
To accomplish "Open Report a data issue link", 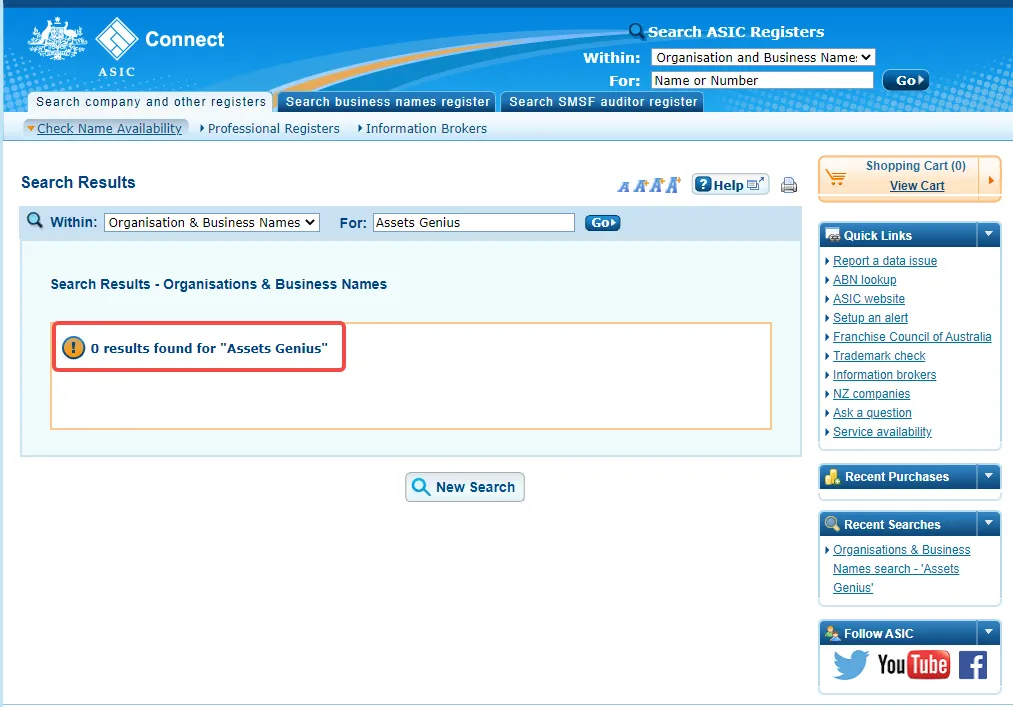I will (884, 260).
